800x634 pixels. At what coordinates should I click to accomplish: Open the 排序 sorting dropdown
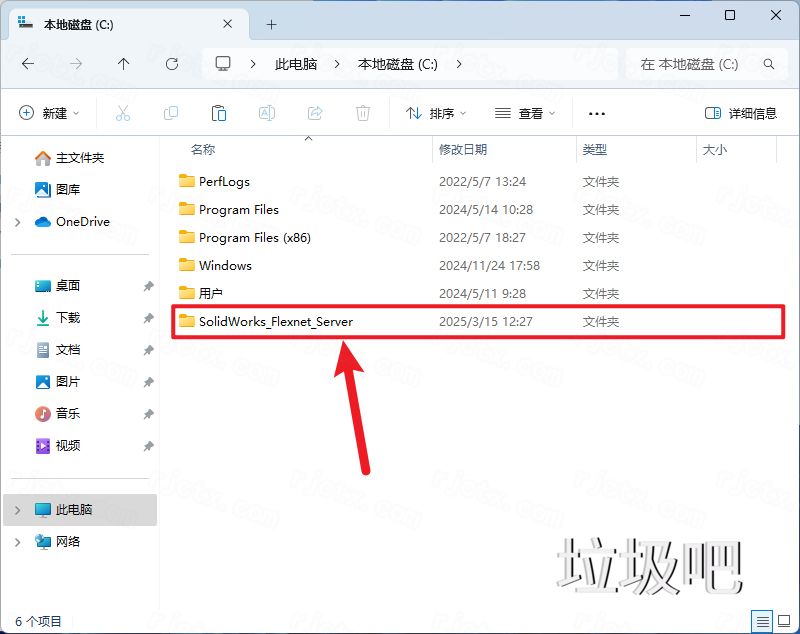tap(435, 113)
